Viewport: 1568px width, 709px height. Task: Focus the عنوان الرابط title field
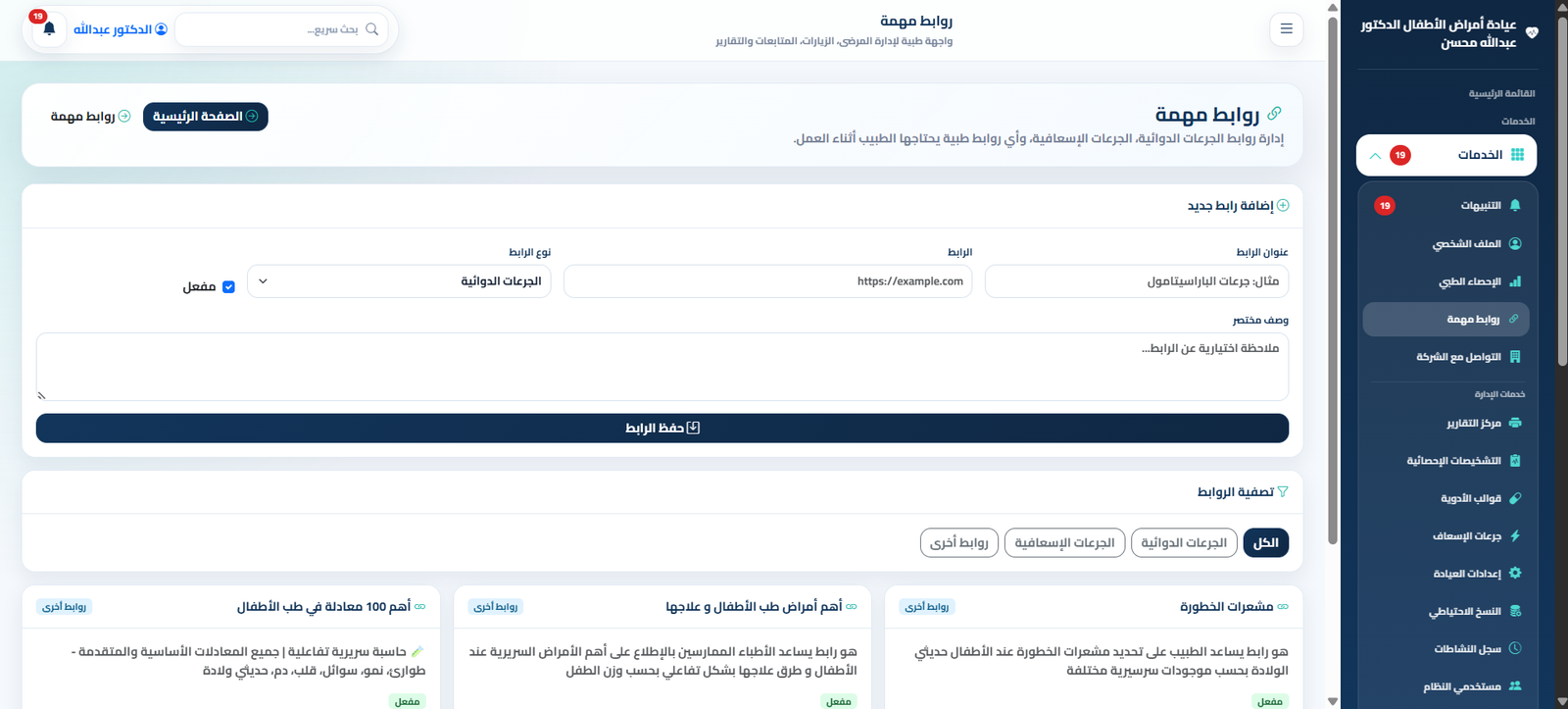pos(1137,281)
